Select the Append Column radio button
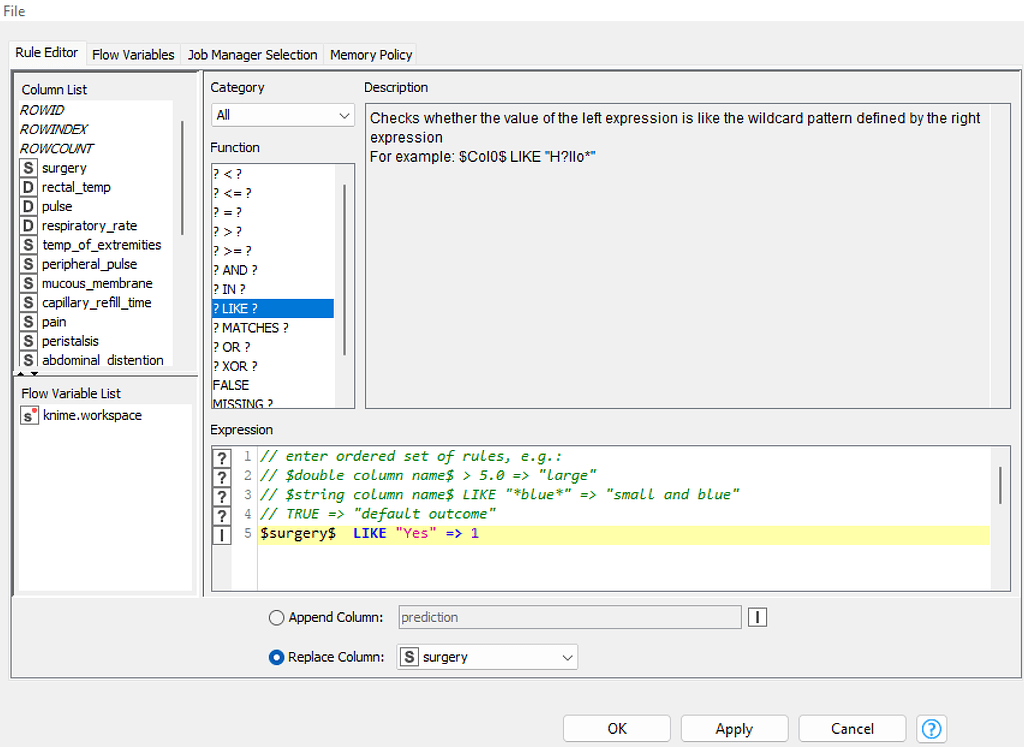 [276, 617]
